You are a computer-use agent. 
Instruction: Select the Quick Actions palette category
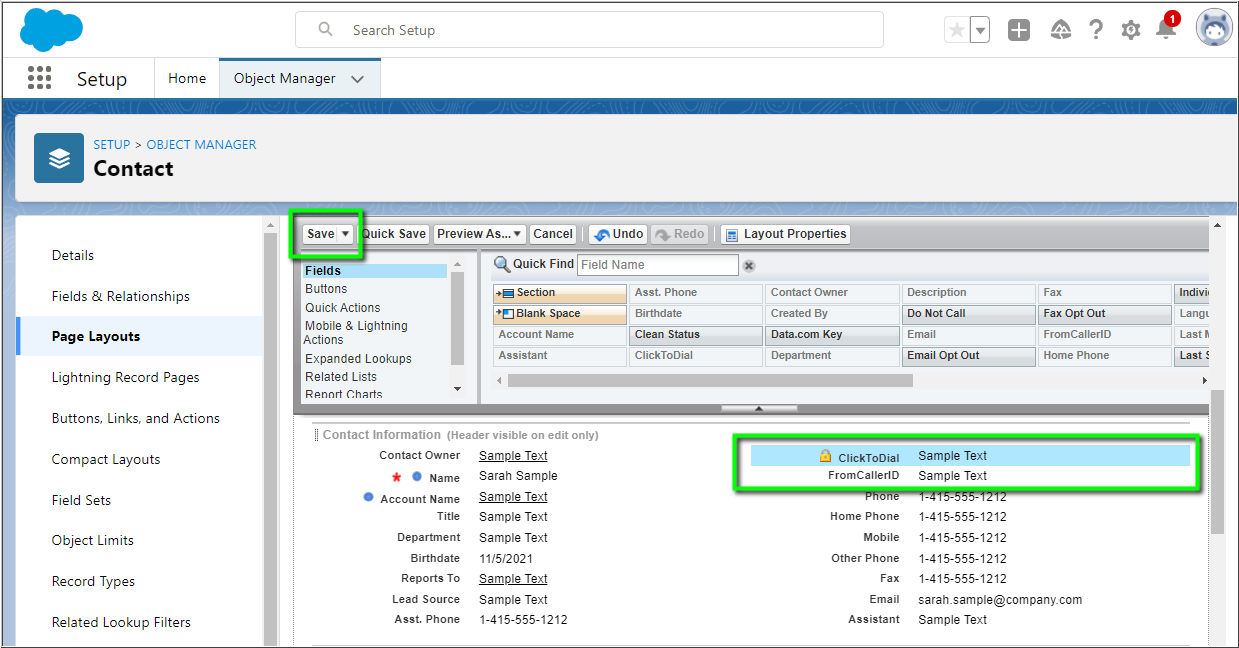[343, 308]
